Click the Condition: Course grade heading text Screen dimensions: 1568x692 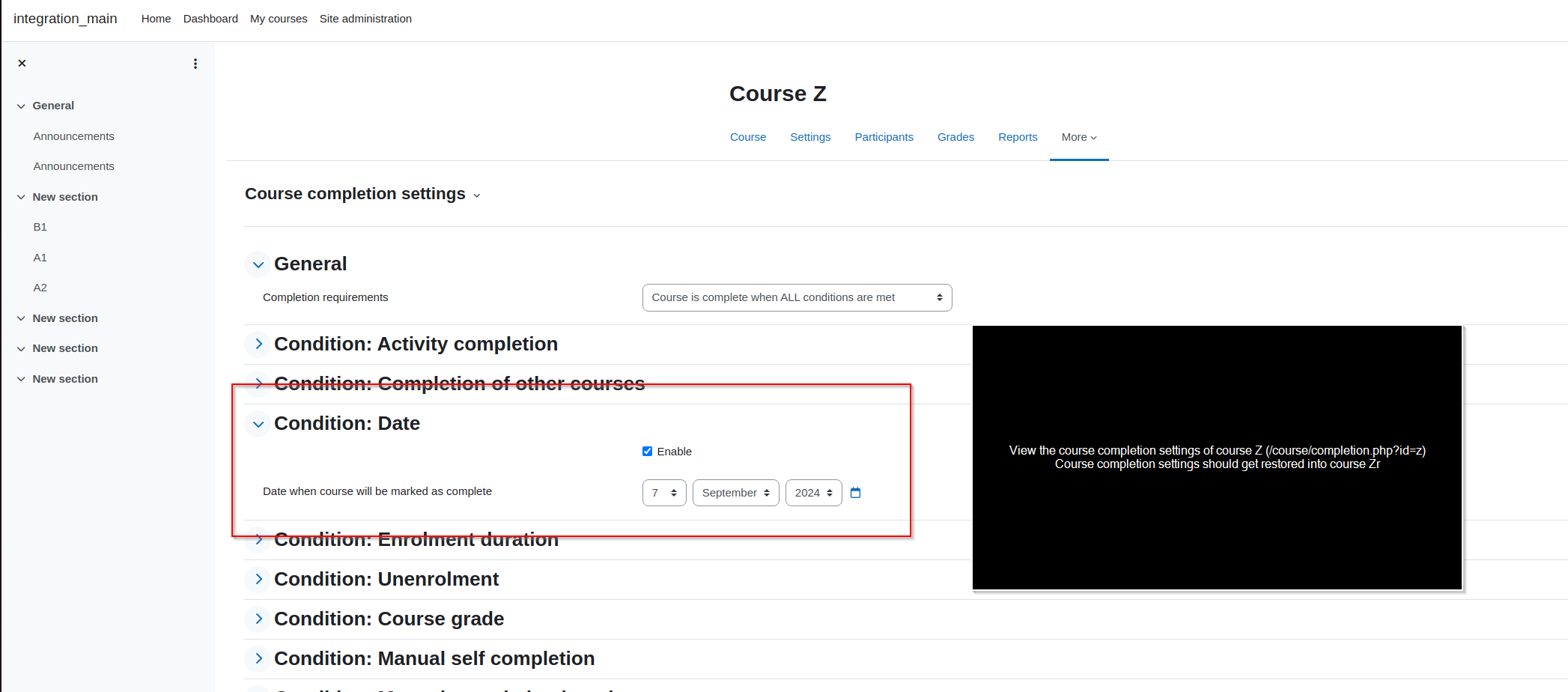click(389, 619)
